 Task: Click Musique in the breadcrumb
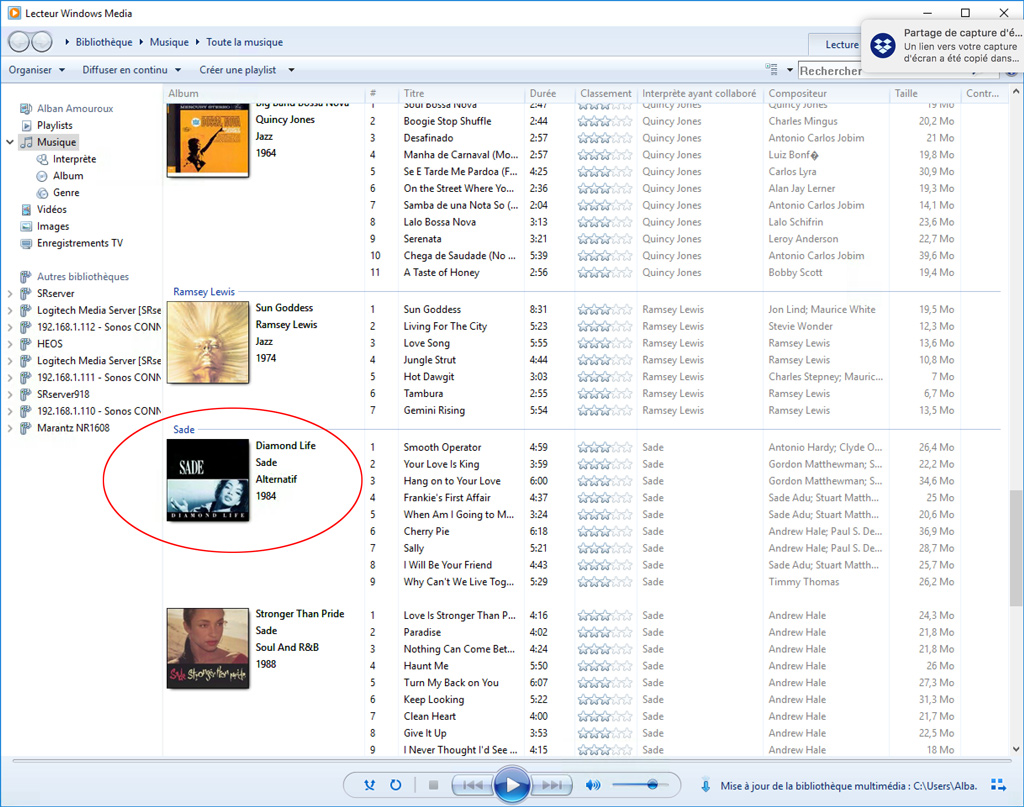[169, 42]
